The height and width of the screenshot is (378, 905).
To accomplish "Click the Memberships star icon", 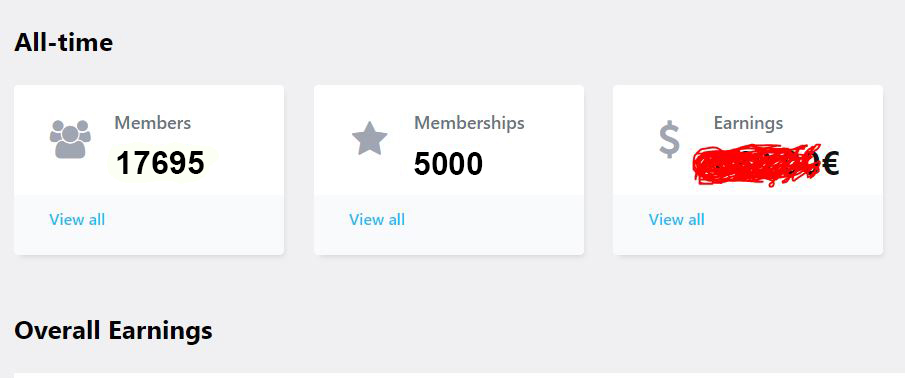I will [369, 139].
